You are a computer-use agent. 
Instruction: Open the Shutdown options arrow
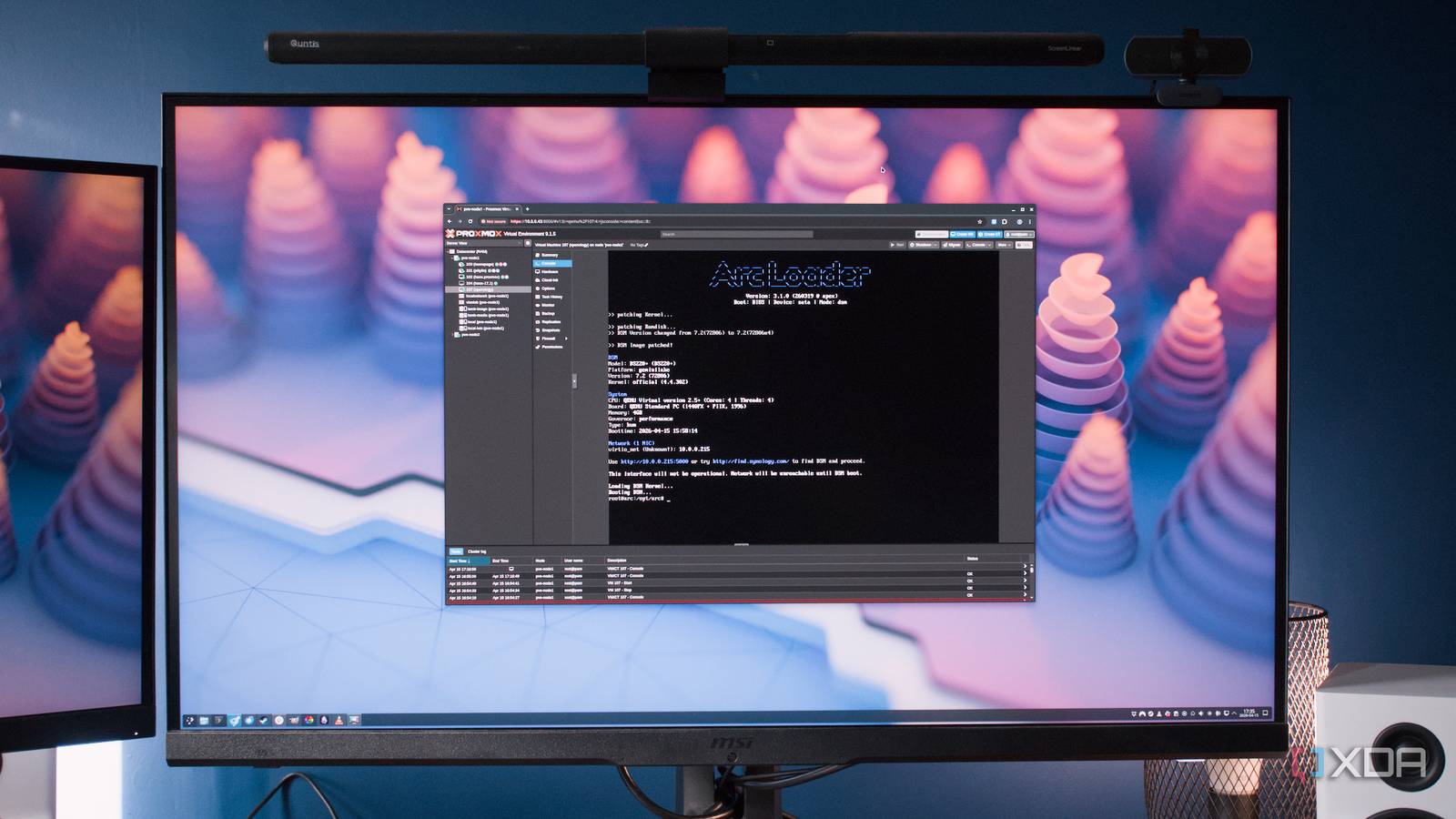[936, 245]
